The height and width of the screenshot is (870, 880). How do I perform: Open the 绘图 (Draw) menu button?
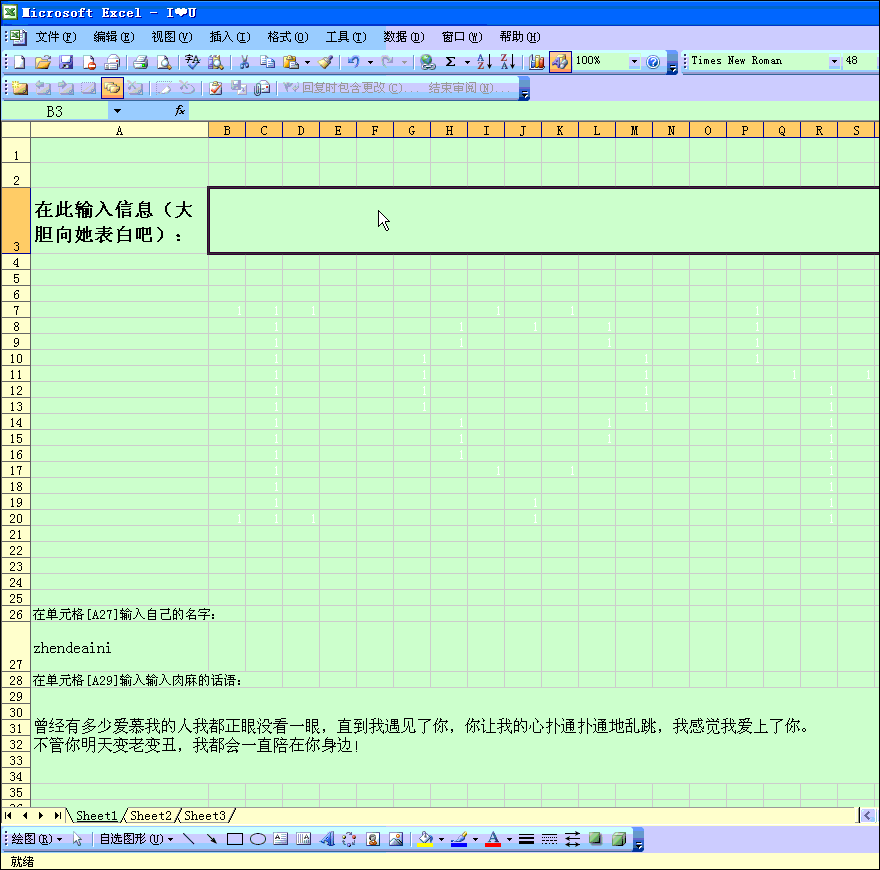coord(36,839)
